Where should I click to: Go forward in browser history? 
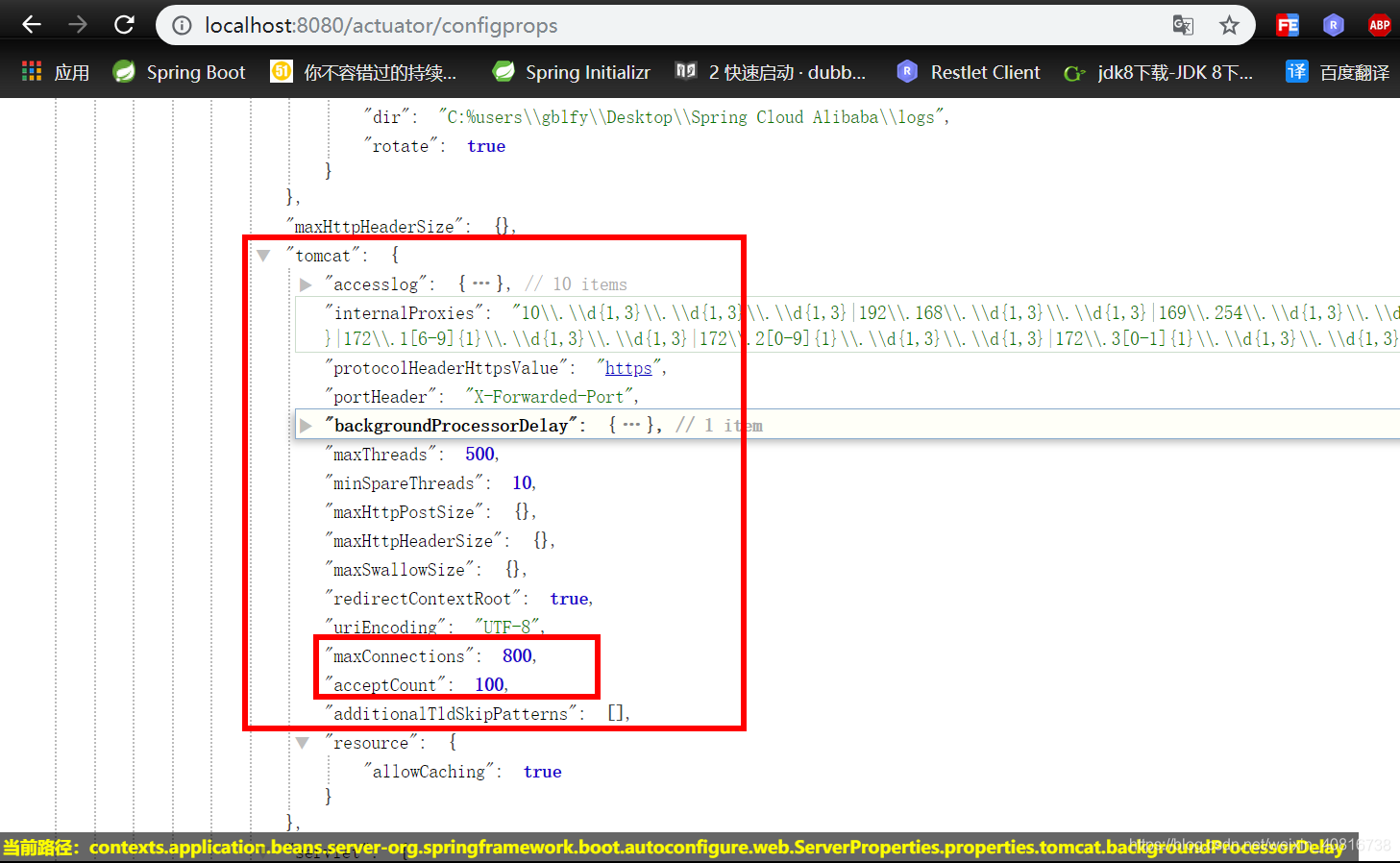(78, 25)
